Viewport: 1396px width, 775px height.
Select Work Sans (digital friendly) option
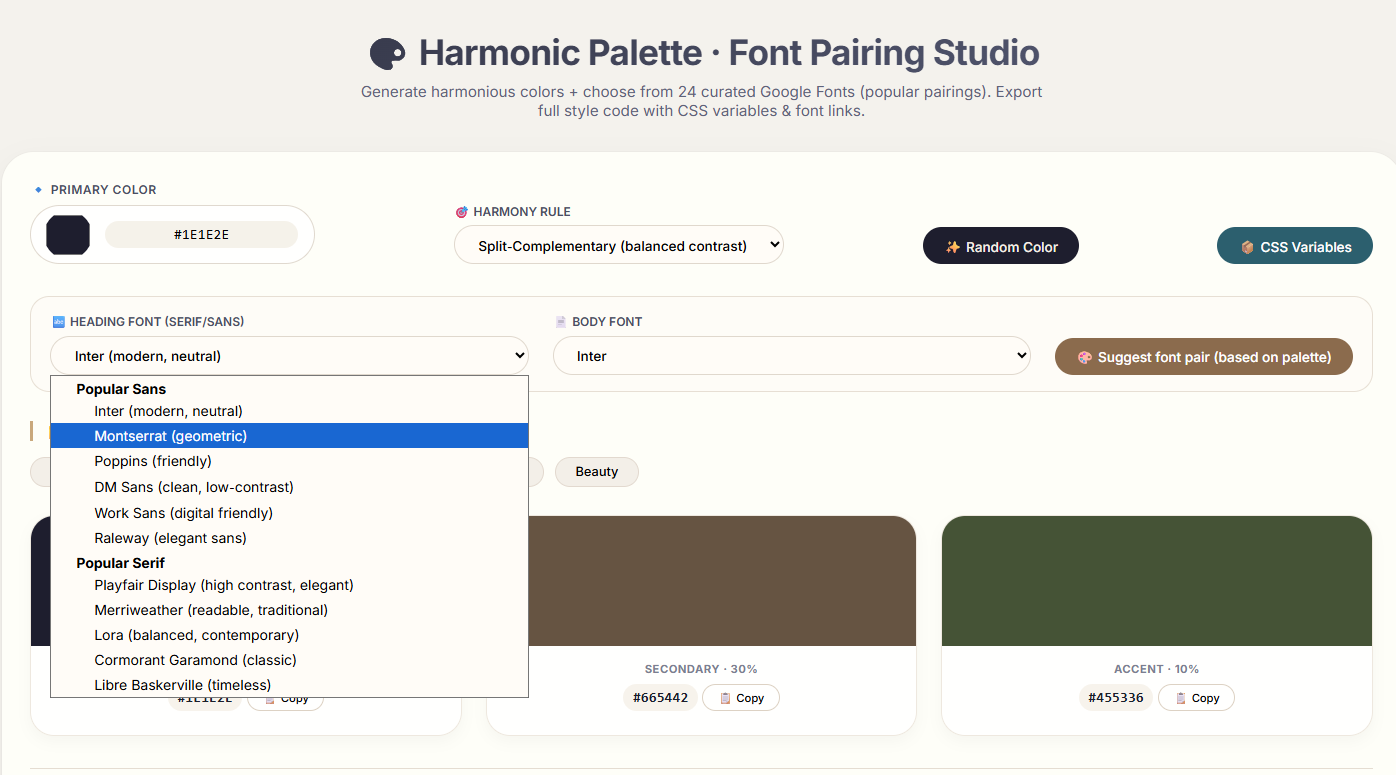pos(289,513)
